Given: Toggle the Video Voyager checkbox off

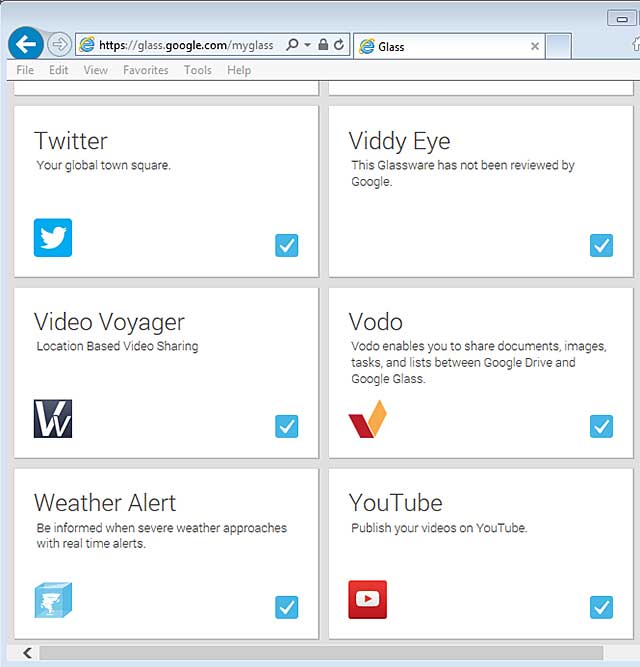Looking at the screenshot, I should tap(287, 426).
